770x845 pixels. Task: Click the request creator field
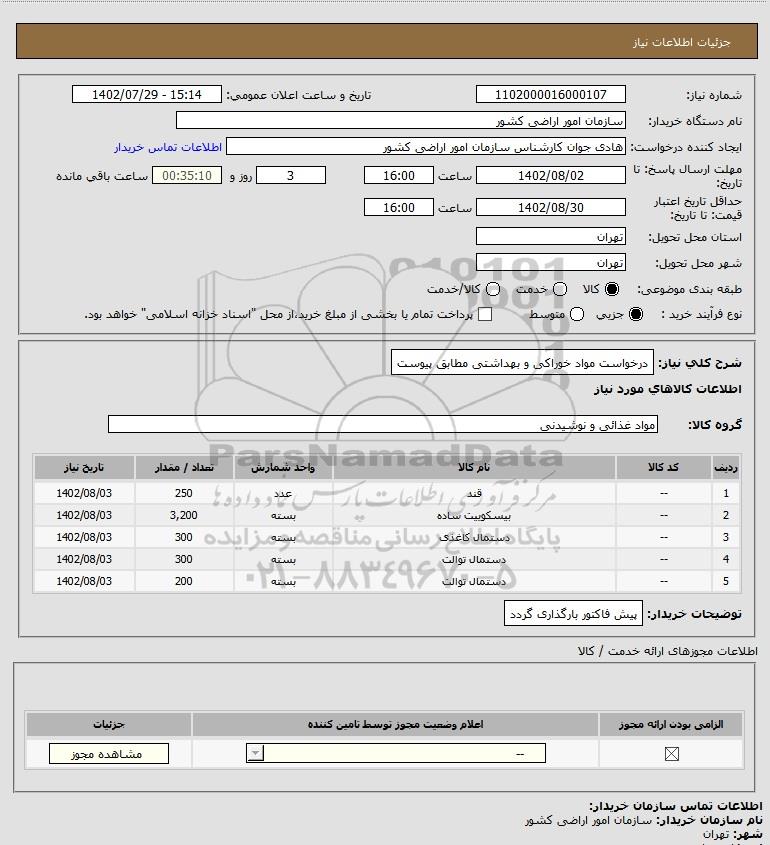click(426, 147)
